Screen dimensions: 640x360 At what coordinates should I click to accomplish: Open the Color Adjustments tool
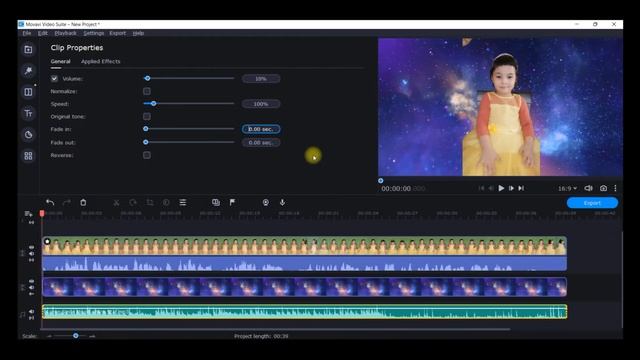tap(166, 202)
